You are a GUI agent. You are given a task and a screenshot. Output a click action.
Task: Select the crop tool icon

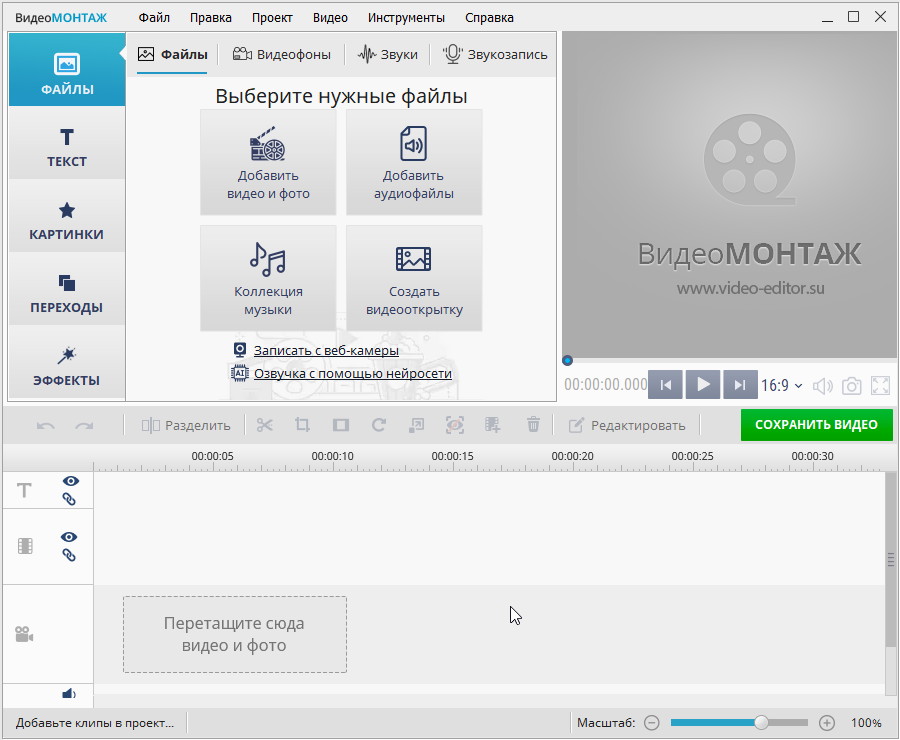(x=302, y=425)
